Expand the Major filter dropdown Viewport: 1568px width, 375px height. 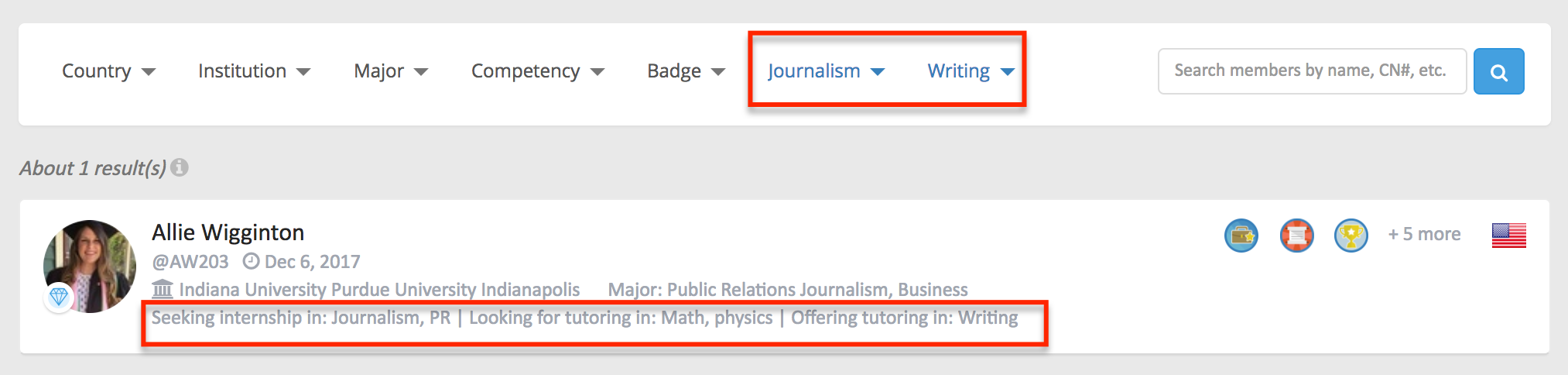coord(391,71)
